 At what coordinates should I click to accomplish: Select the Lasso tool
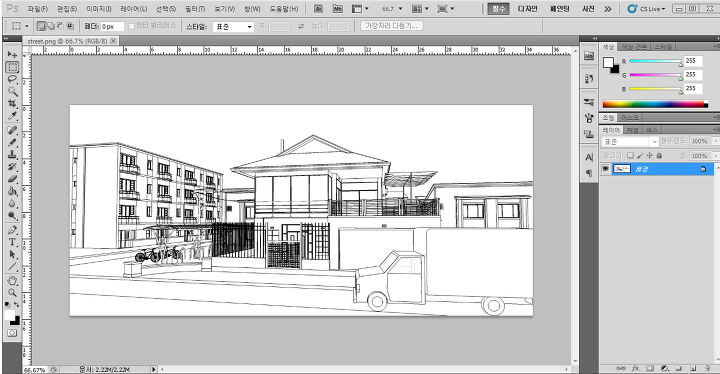tap(12, 79)
